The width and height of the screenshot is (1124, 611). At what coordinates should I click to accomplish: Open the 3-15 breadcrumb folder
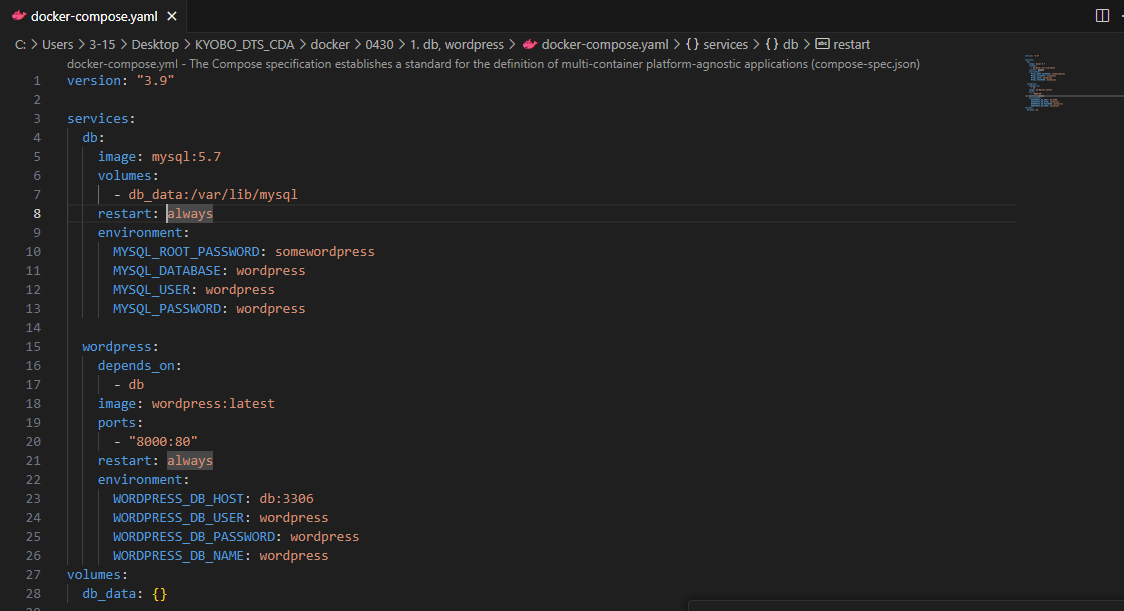click(102, 44)
